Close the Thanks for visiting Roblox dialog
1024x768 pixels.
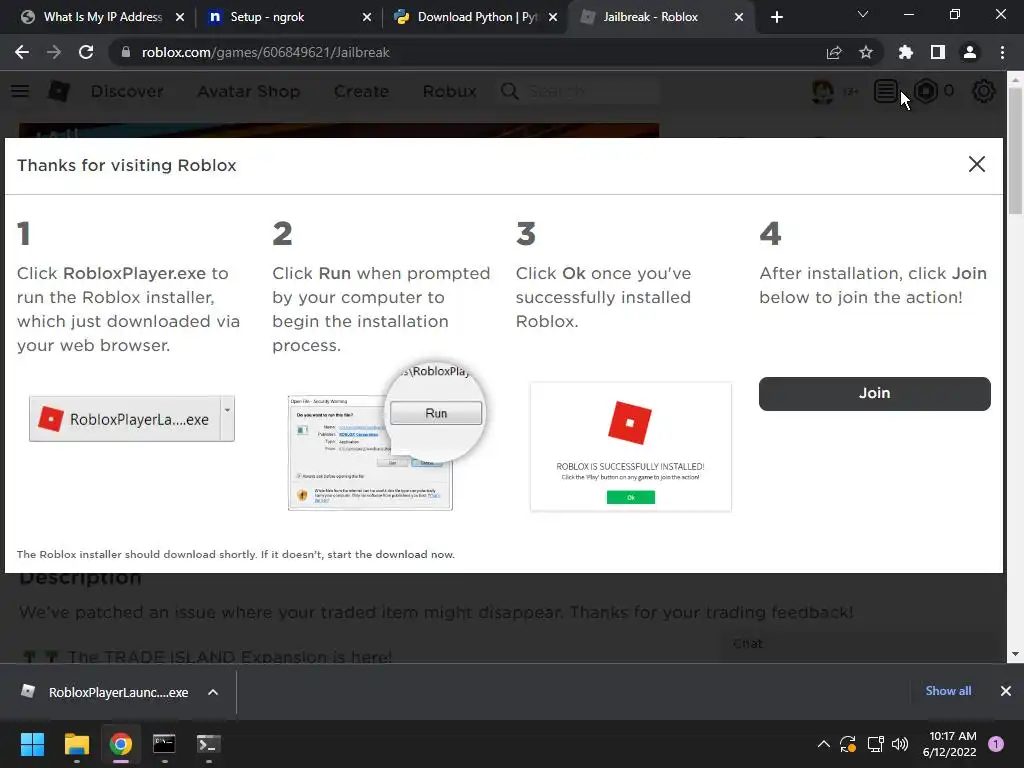point(976,164)
